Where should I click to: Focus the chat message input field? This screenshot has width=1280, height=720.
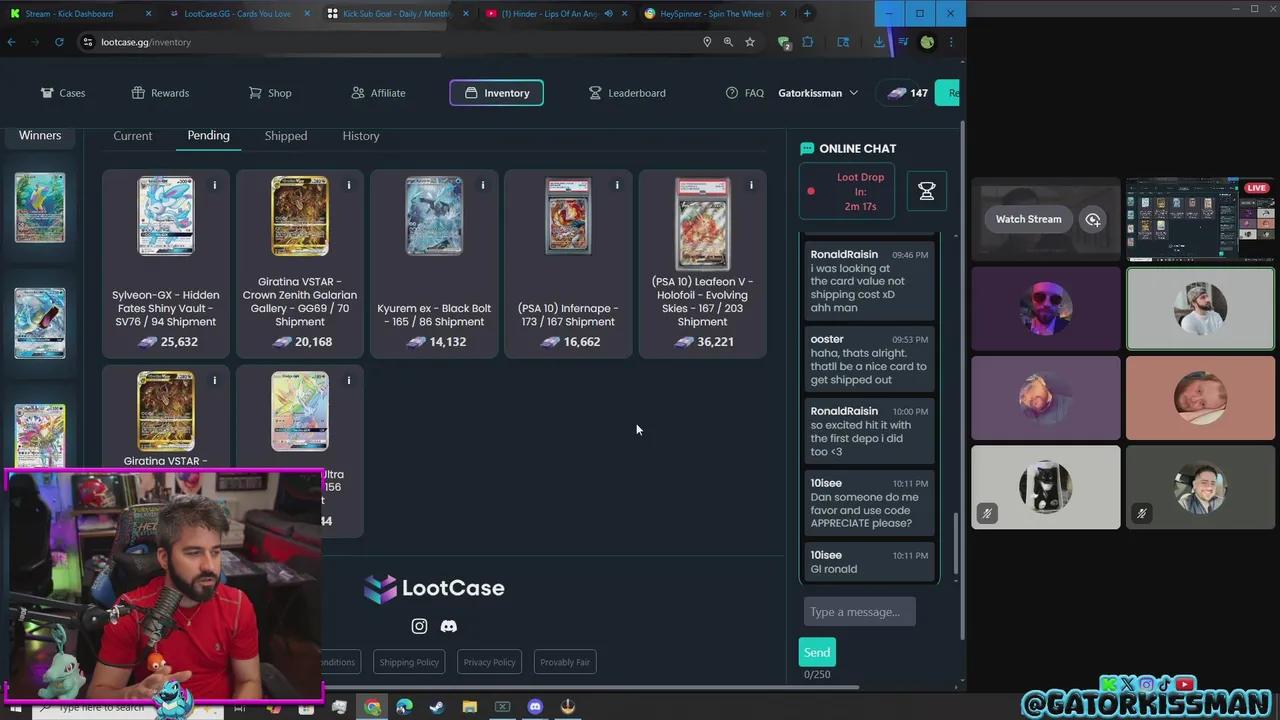[x=859, y=612]
